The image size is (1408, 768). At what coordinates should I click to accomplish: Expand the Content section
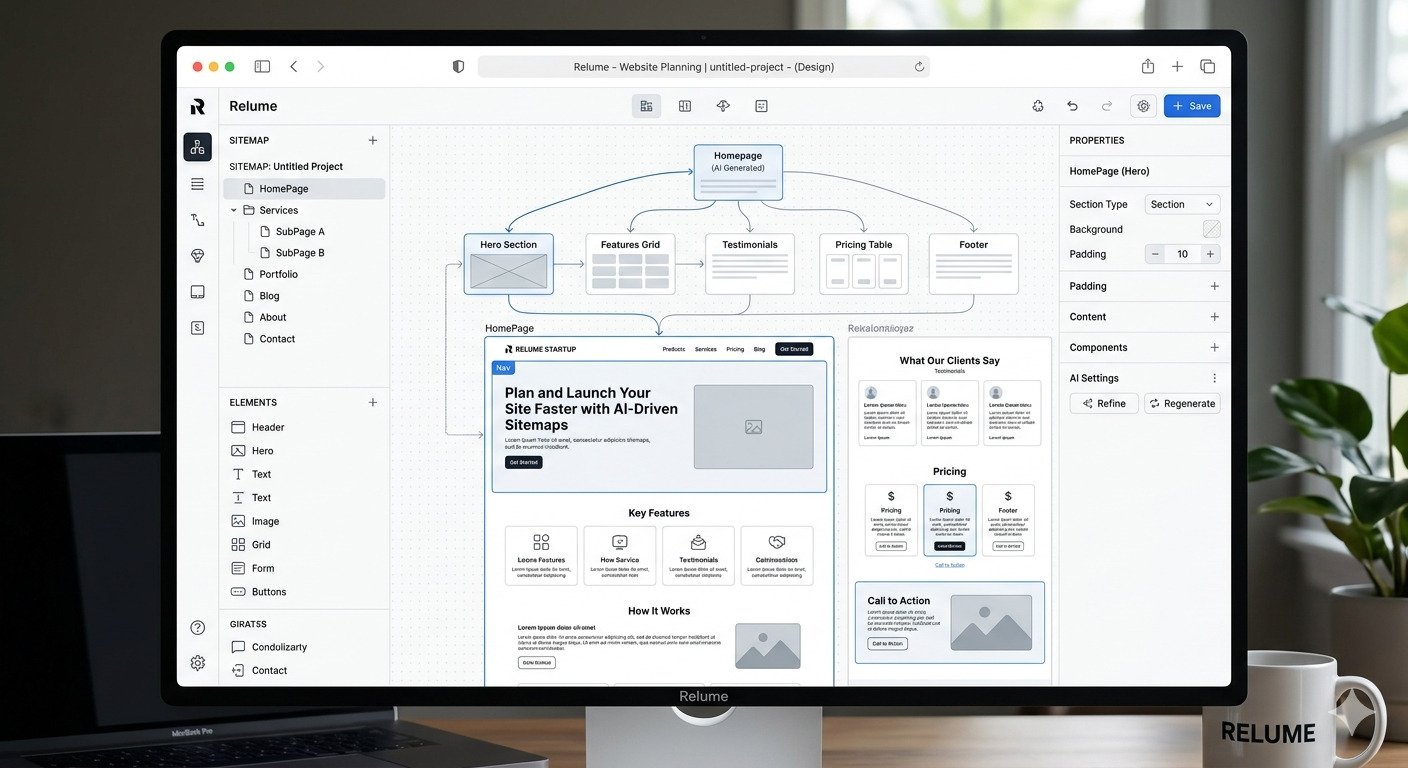(1214, 317)
